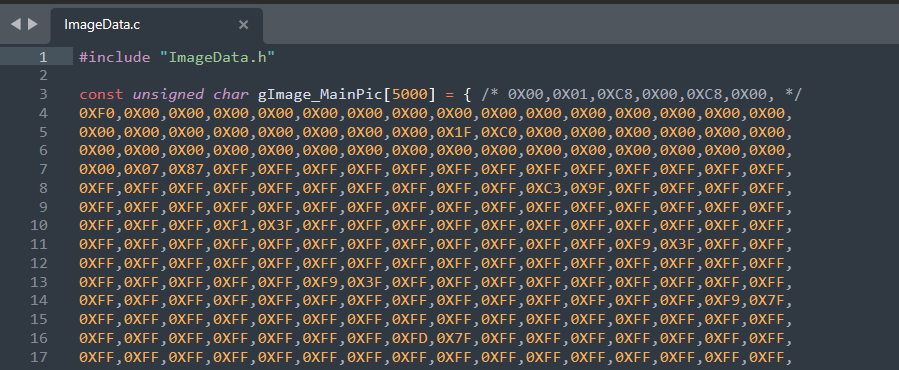
Task: Click the 0XC3 value on line 8
Action: click(546, 189)
